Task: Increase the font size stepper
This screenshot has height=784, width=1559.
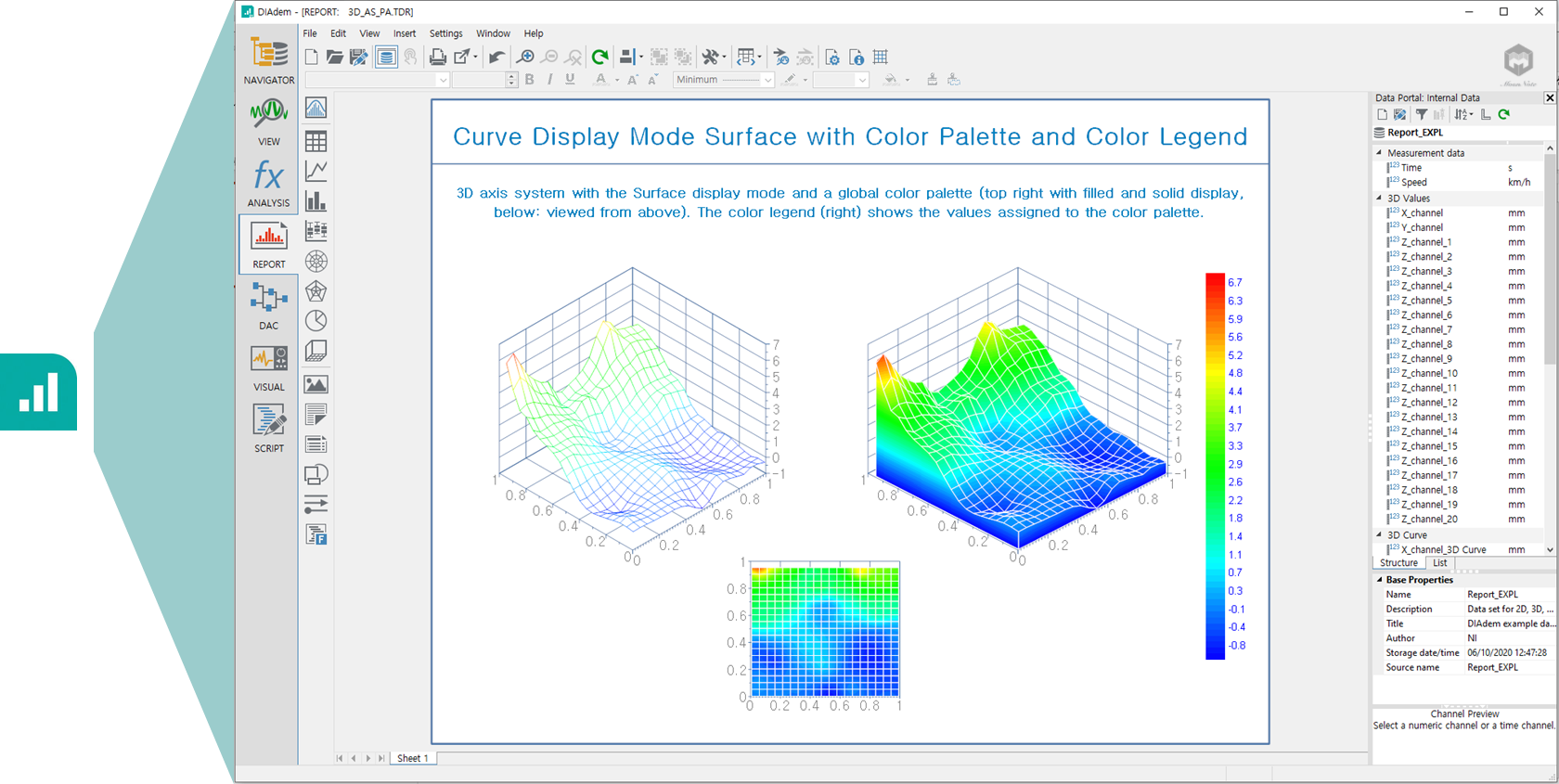Action: click(511, 76)
